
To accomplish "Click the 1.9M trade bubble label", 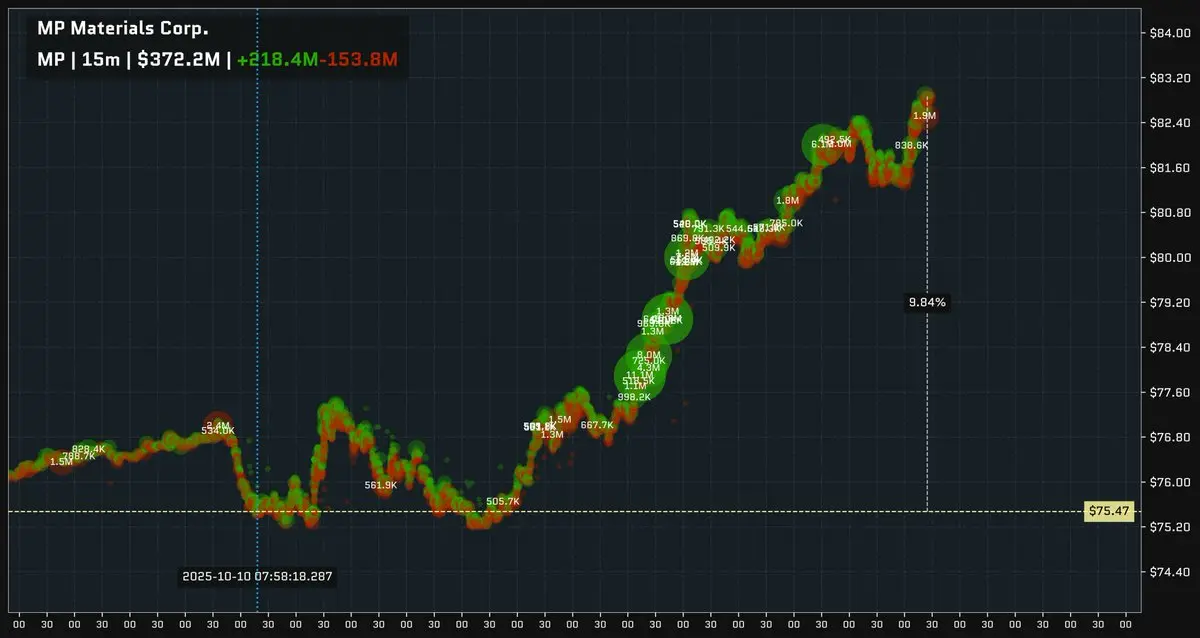I will tap(925, 116).
